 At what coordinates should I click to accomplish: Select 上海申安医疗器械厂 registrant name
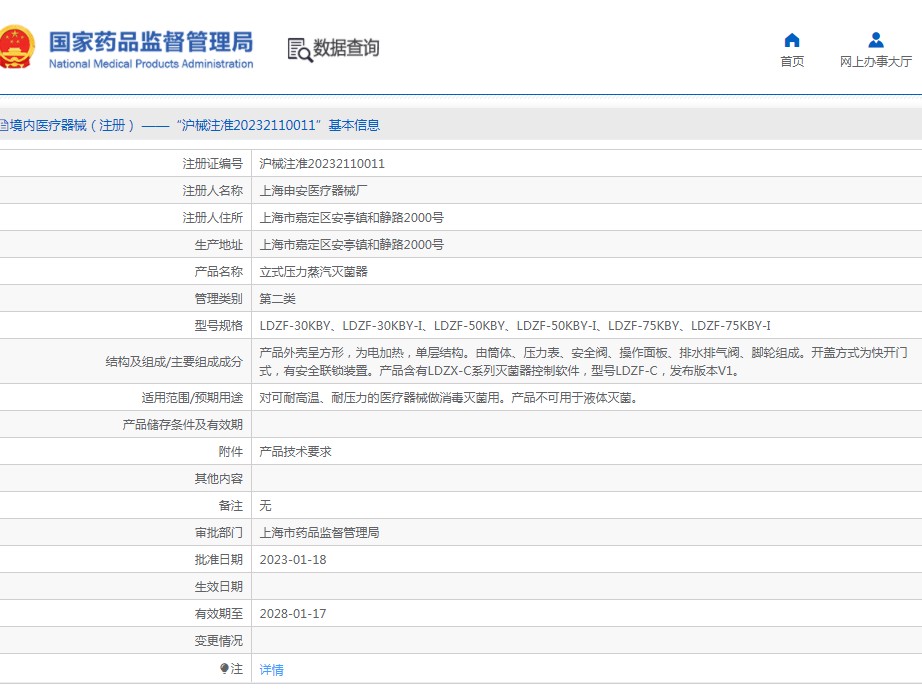(x=313, y=191)
